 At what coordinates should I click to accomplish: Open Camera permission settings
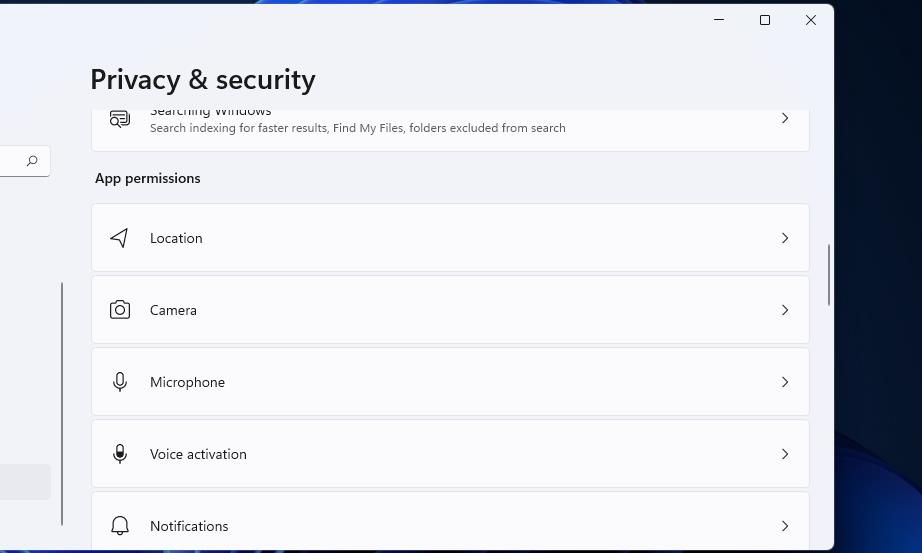(x=450, y=309)
